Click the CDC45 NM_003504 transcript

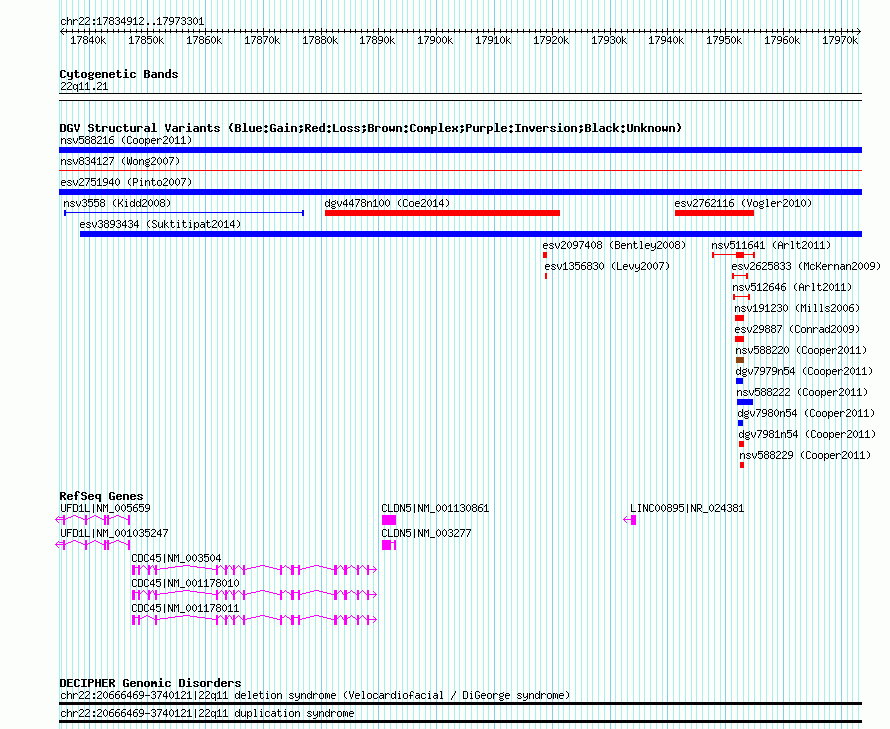click(254, 570)
